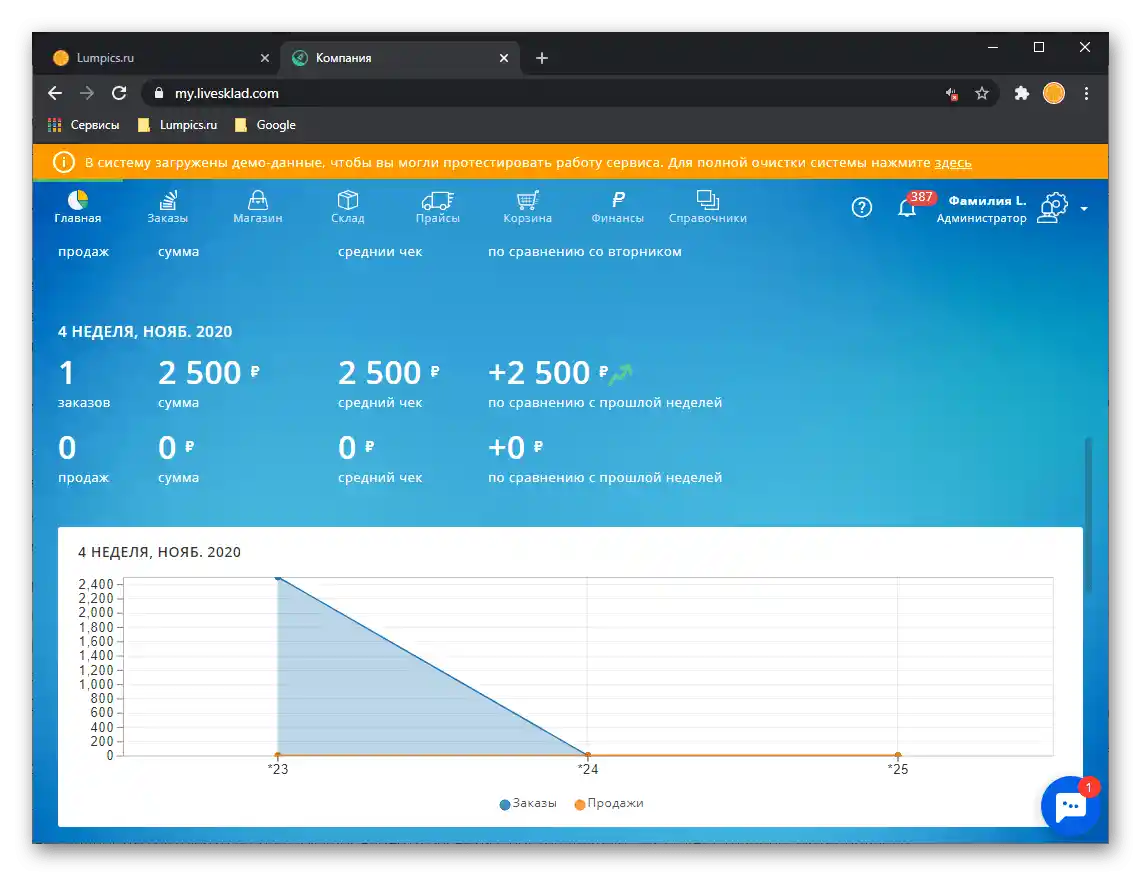Open the Прайсы section
The width and height of the screenshot is (1141, 876).
coord(437,207)
